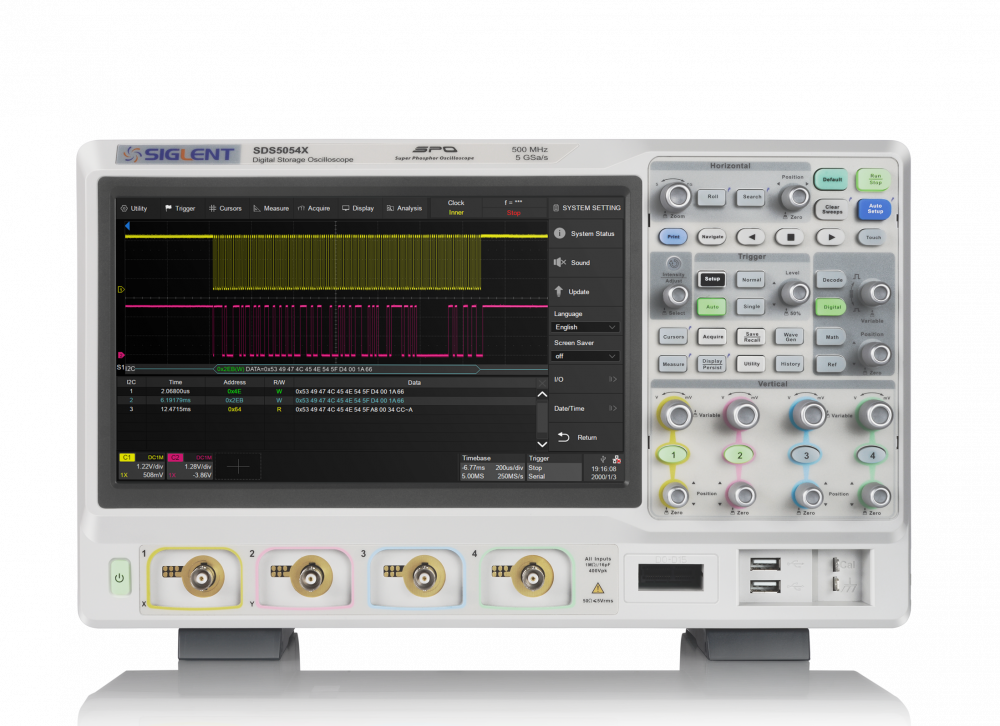Screen dimensions: 1000x726
Task: Toggle the Run/Stop acquisition button
Action: tap(874, 180)
